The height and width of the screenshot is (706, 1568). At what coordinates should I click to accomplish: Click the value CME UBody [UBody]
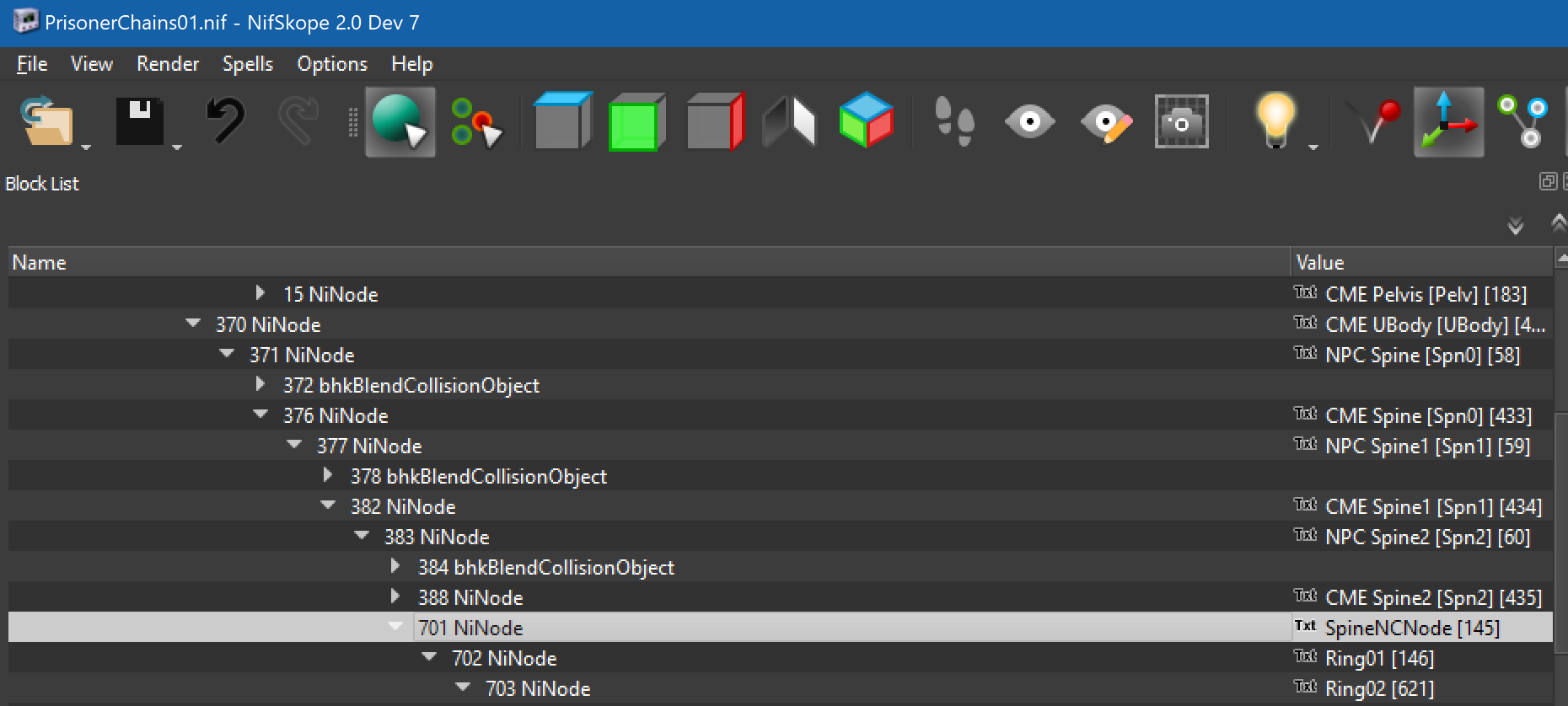[x=1435, y=324]
